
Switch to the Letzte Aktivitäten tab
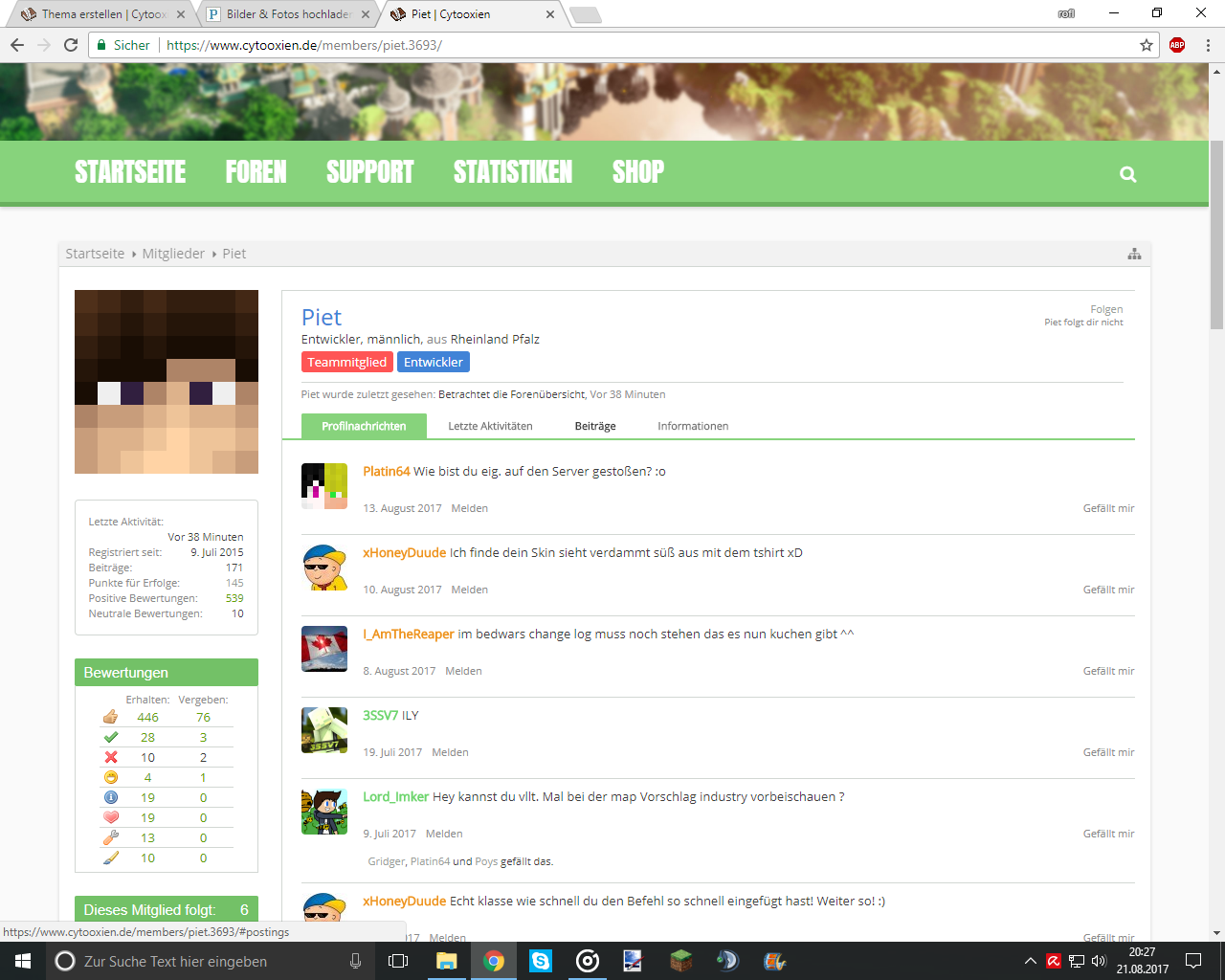click(490, 426)
